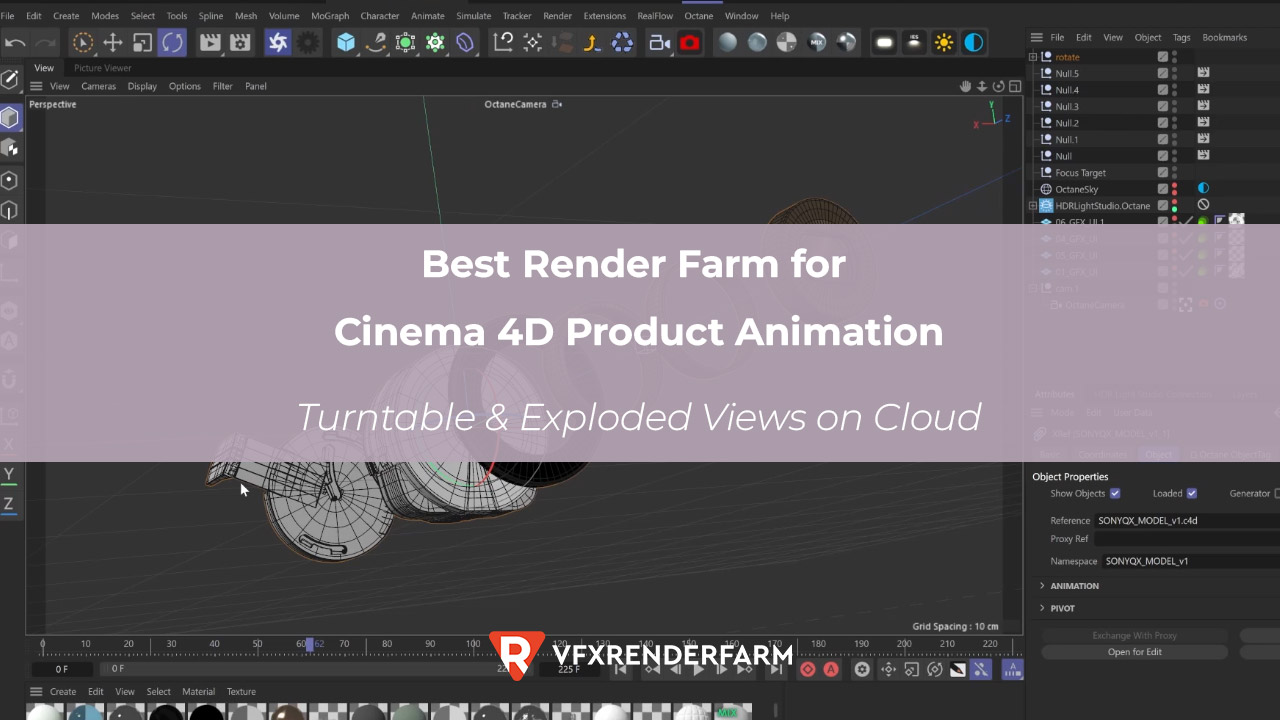Click the Render View icon in the toolbar
The height and width of the screenshot is (720, 1280).
[210, 42]
